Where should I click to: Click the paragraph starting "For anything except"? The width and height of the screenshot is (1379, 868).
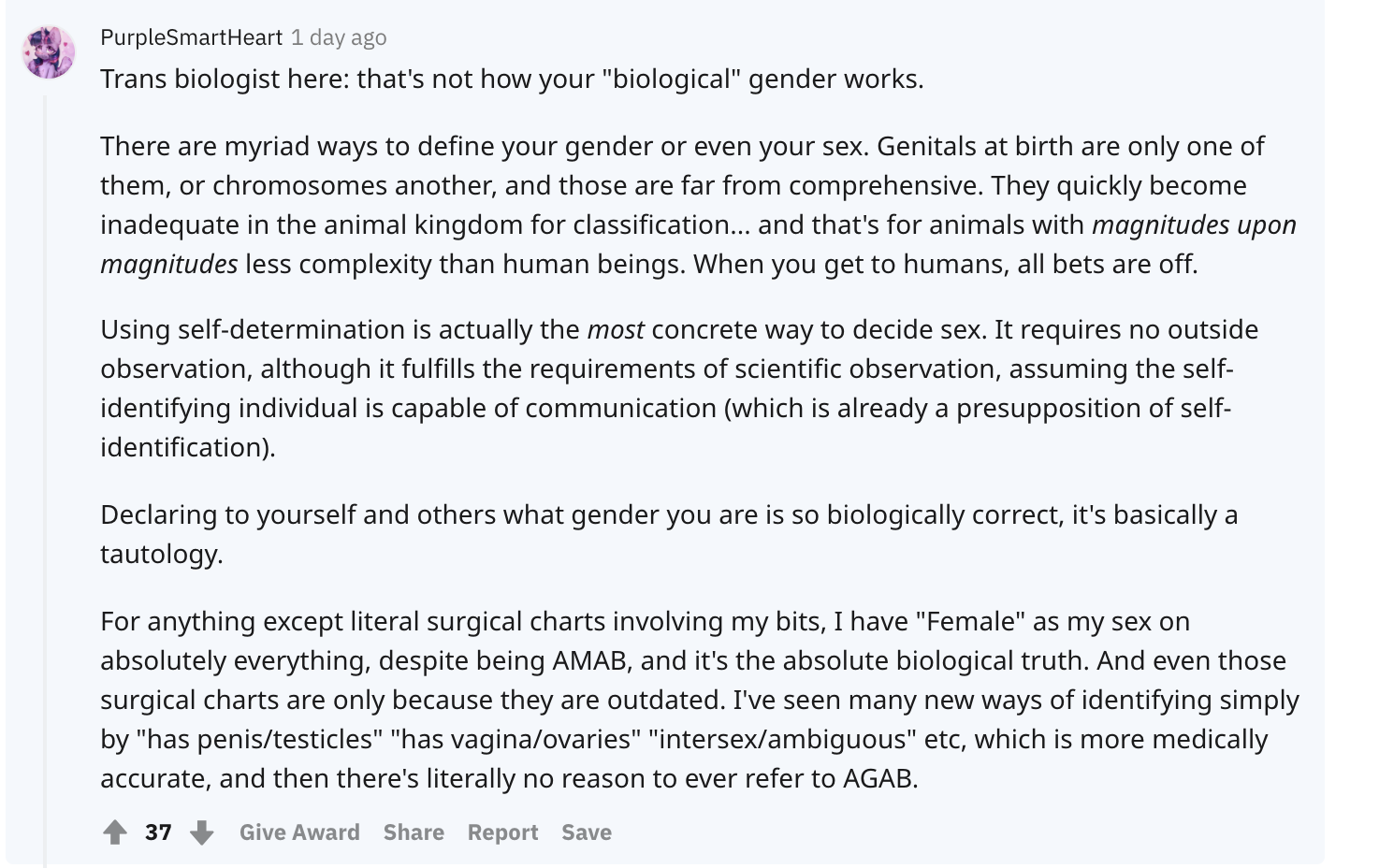click(700, 700)
